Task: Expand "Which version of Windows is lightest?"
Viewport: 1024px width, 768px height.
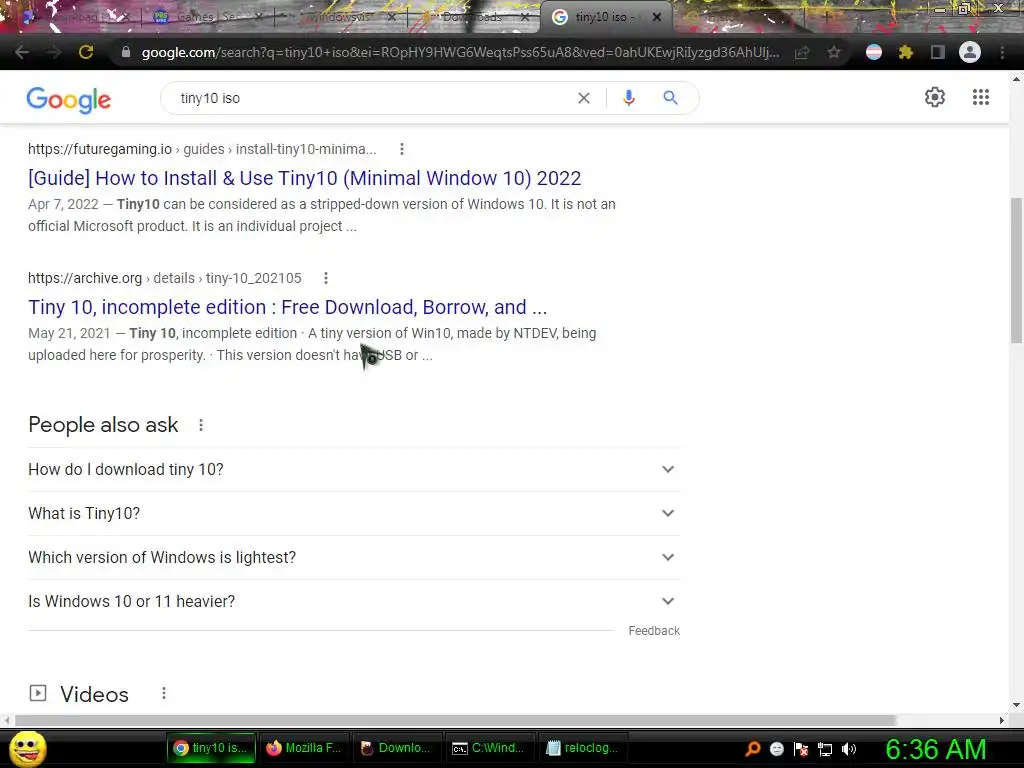Action: (354, 557)
